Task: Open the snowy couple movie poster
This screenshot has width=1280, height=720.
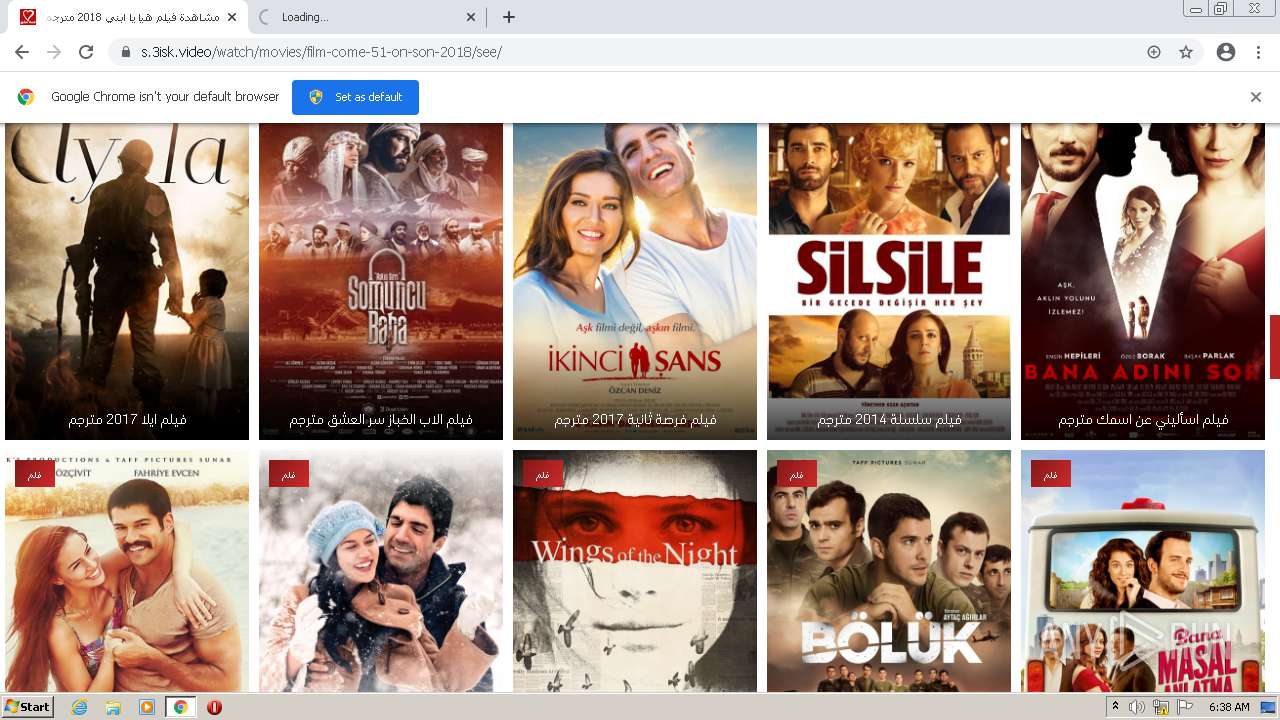Action: tap(381, 571)
